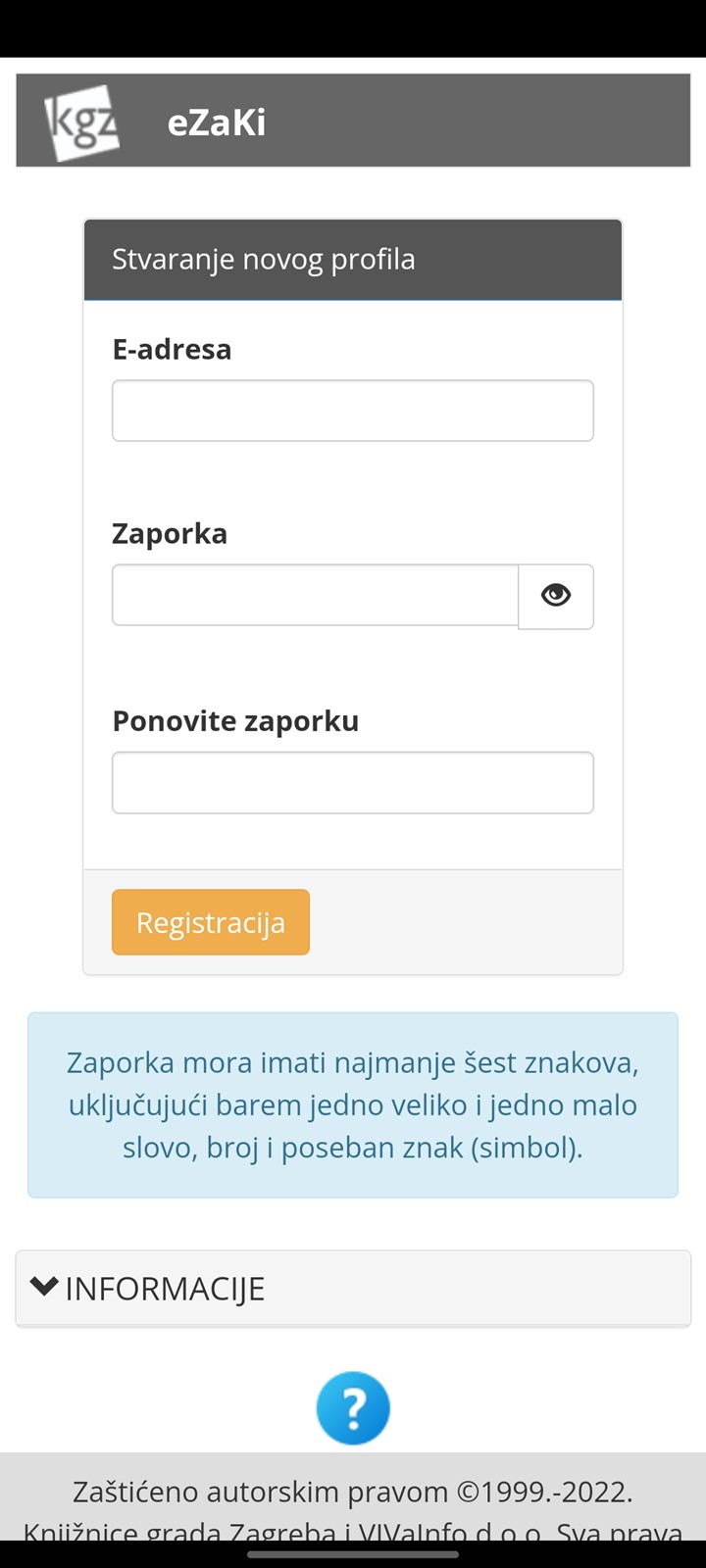
Task: Tap the Android gesture navigation bar
Action: (353, 1554)
